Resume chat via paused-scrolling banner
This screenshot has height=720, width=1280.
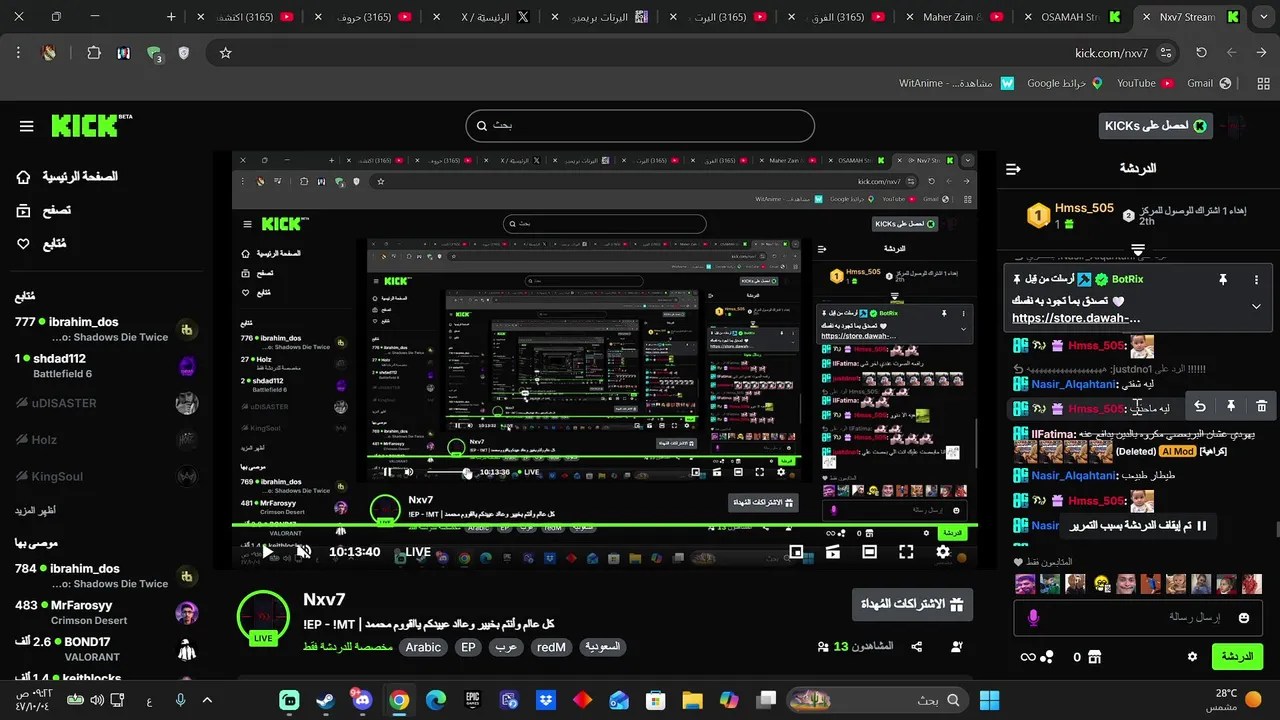(1138, 525)
